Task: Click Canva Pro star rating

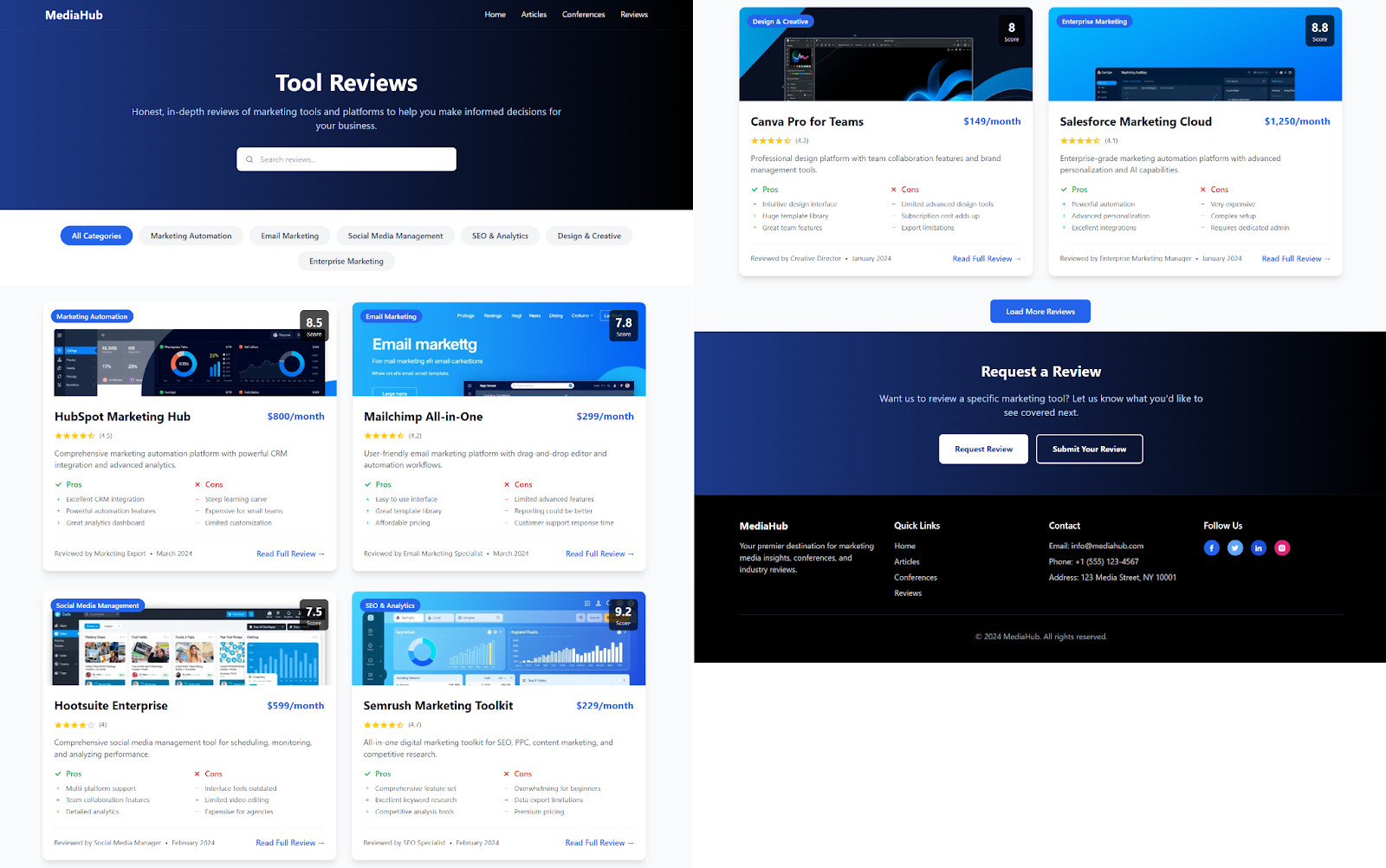Action: coord(771,140)
